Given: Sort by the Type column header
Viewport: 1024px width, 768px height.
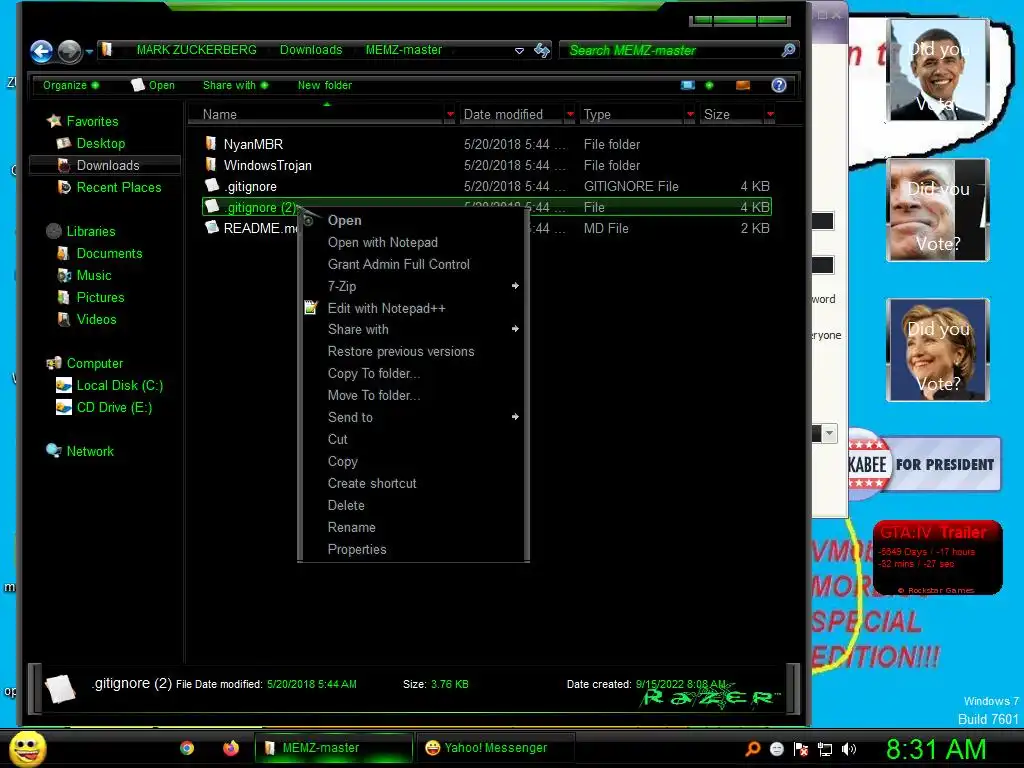Looking at the screenshot, I should [632, 114].
